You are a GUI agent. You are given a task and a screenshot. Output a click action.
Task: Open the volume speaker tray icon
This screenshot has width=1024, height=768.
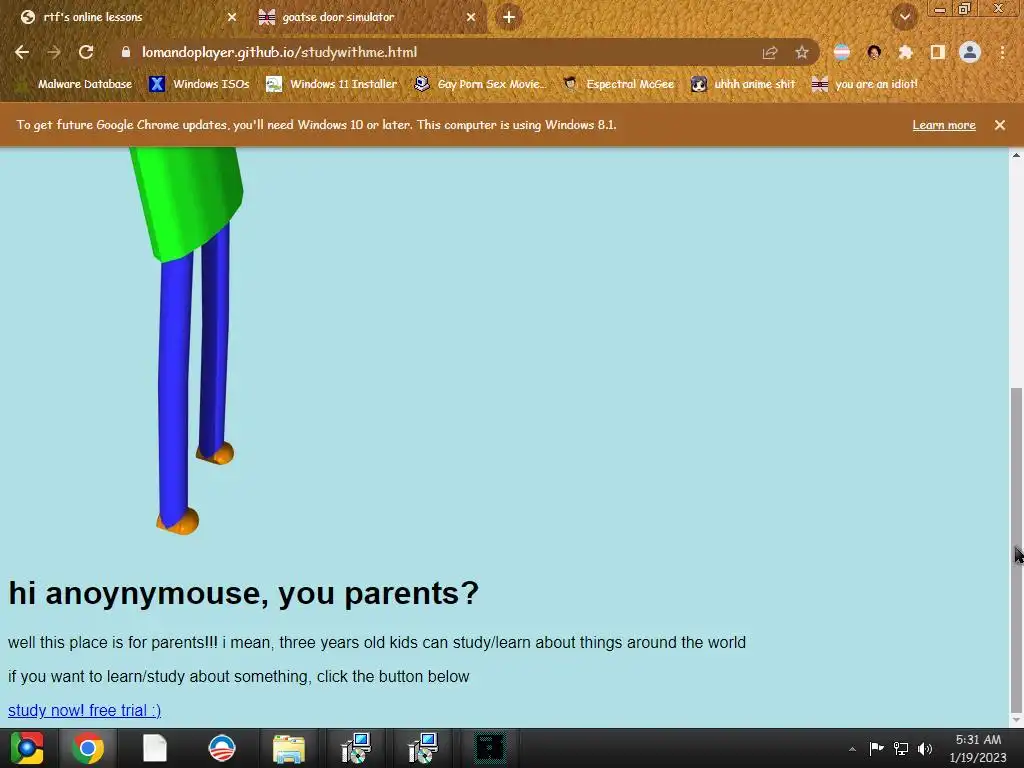pyautogui.click(x=925, y=748)
